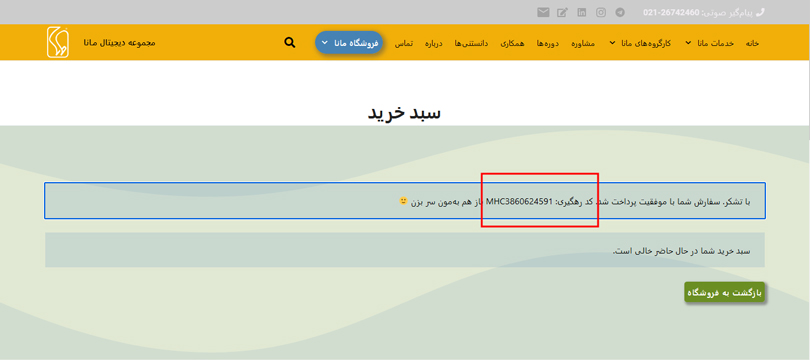Click the order success message box
The image size is (810, 360).
pos(405,200)
